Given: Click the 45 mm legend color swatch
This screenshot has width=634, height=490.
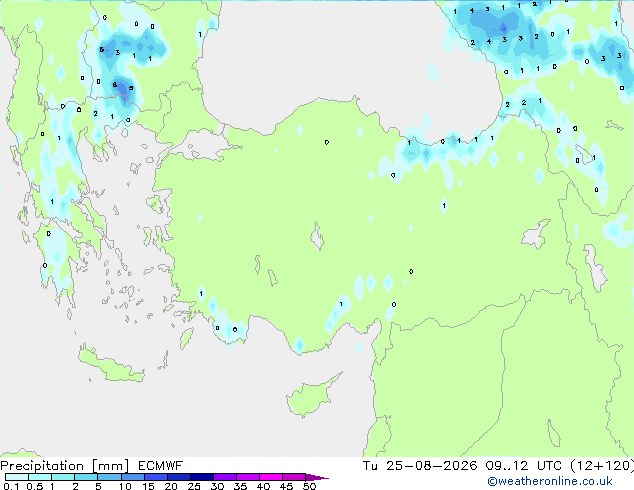Looking at the screenshot, I should point(294,477).
